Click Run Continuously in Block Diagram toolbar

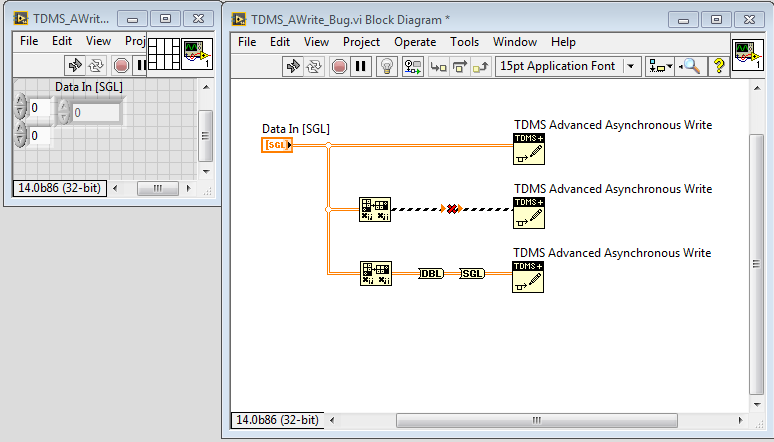(x=314, y=66)
